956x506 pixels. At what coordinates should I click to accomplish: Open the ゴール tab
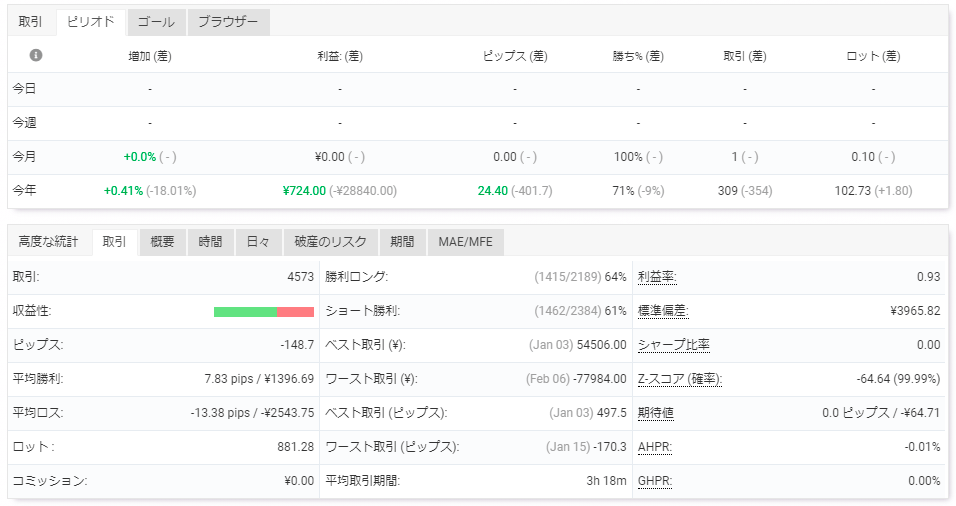tap(156, 22)
